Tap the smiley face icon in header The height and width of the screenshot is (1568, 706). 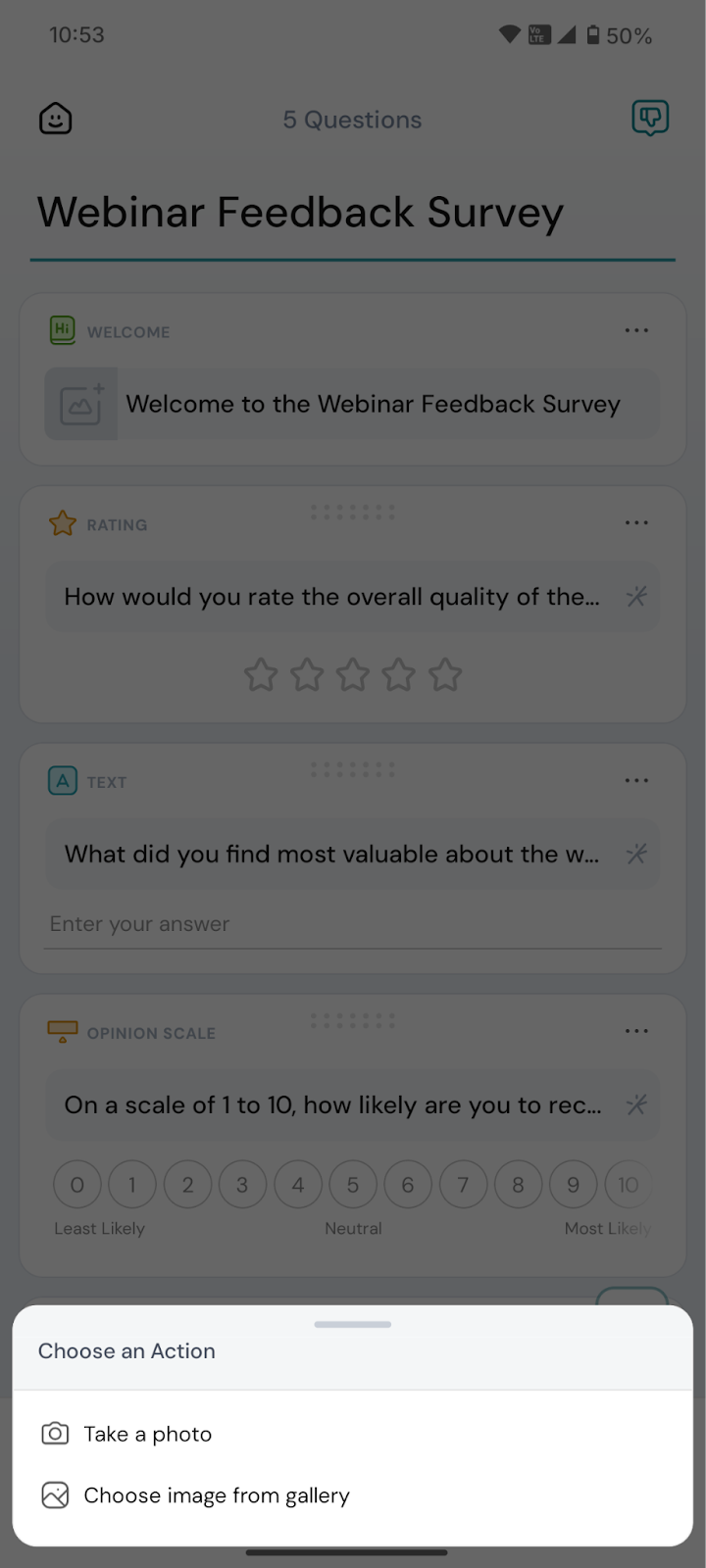coord(56,120)
